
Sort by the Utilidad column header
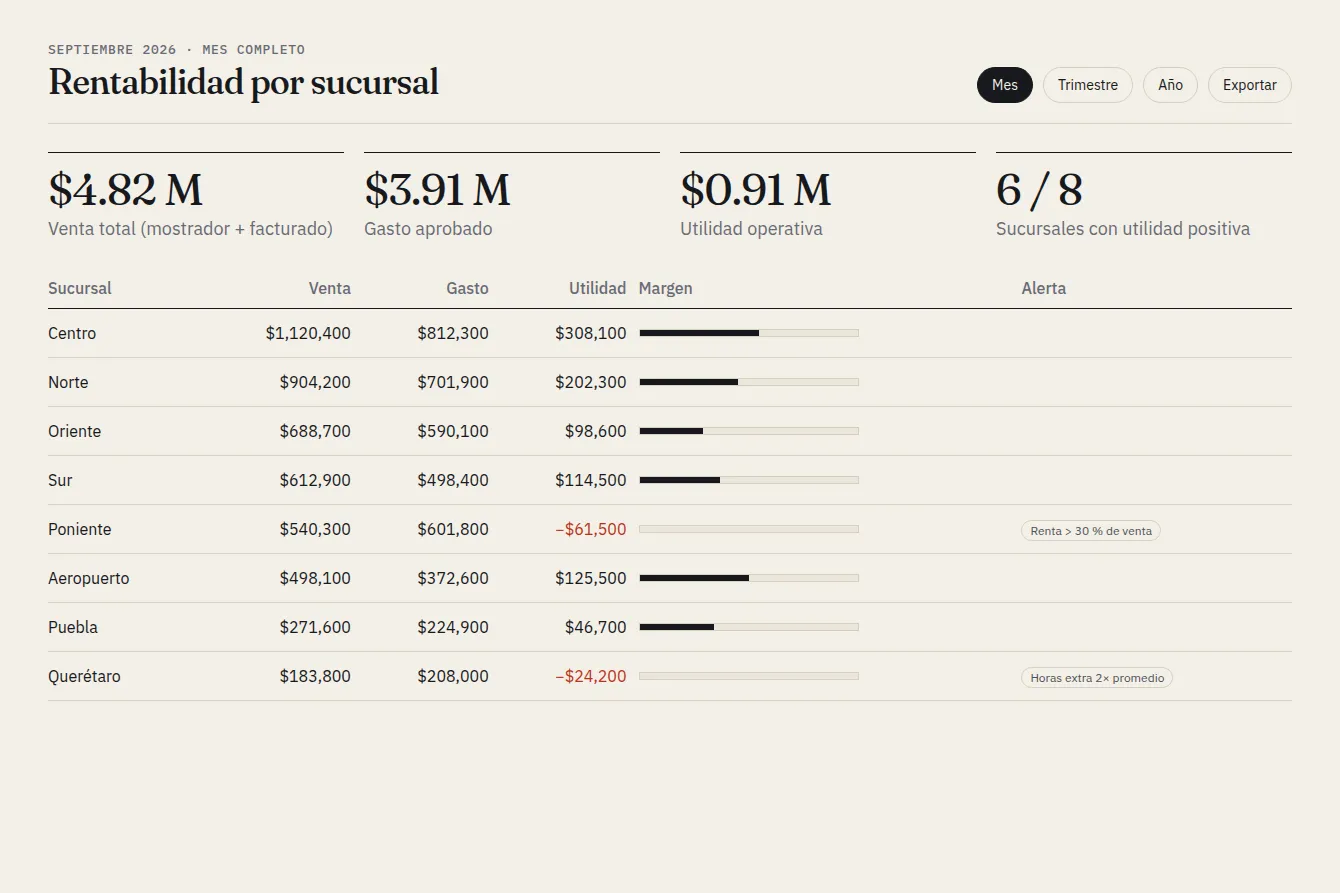tap(597, 288)
